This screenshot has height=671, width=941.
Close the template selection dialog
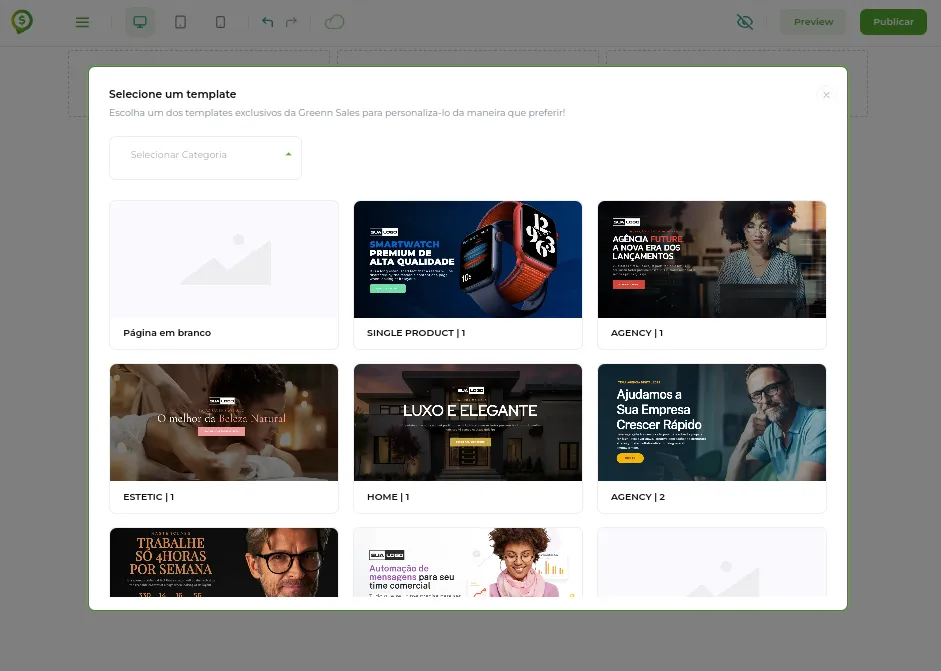pos(826,95)
